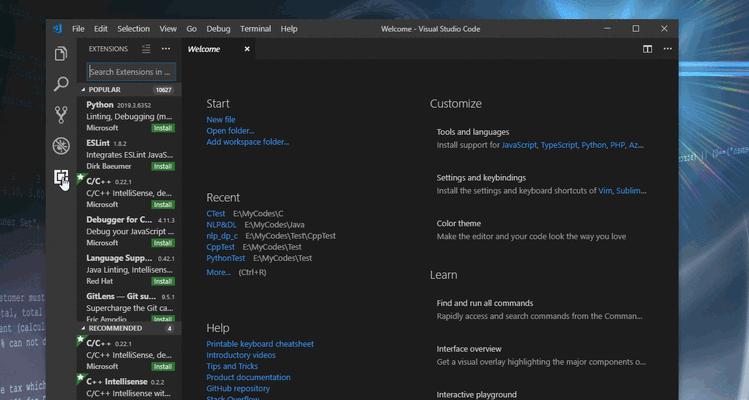Viewport: 749px width, 400px height.
Task: Install Language Support by Red Hat
Action: [163, 281]
